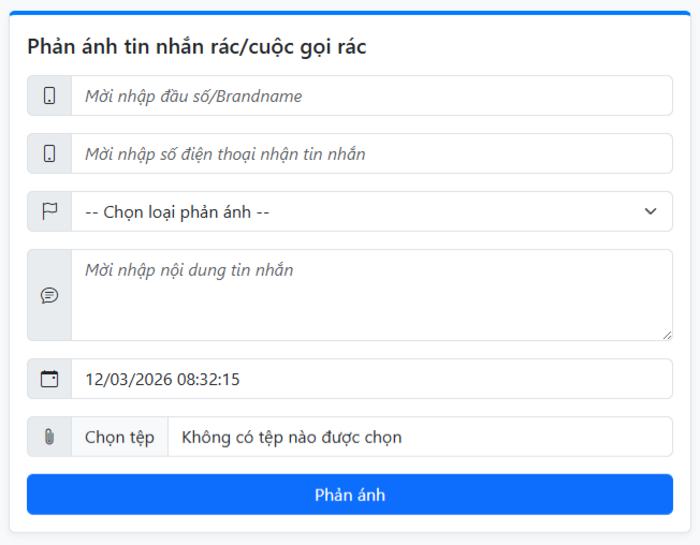The height and width of the screenshot is (545, 700).
Task: Click the flag icon for report type
Action: tap(49, 212)
